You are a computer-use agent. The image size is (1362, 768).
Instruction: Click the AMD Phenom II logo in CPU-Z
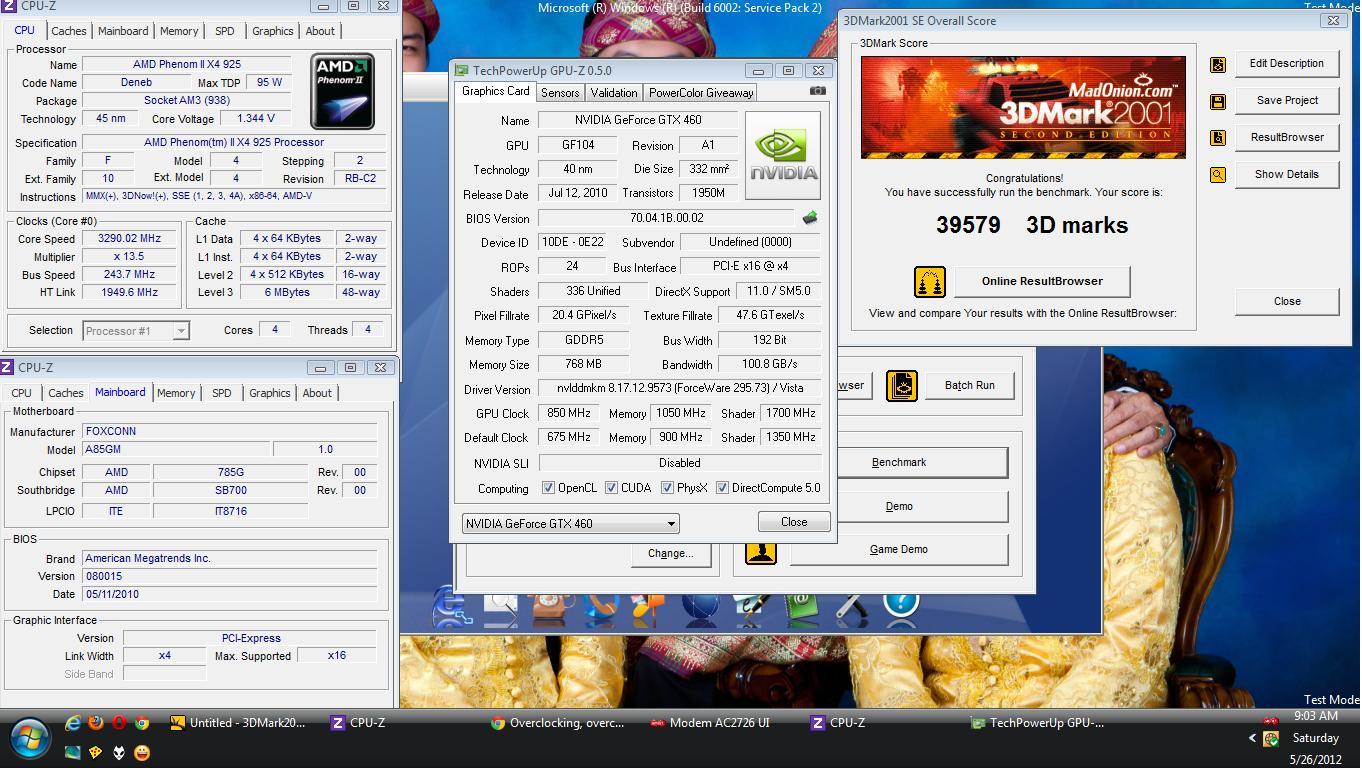coord(342,91)
